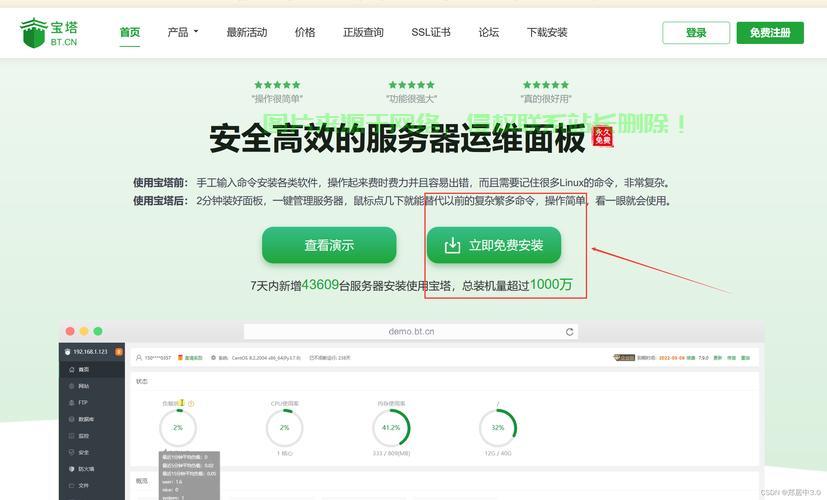Click the 宝塔 BT.CN logo
This screenshot has height=500, width=827.
pos(49,33)
